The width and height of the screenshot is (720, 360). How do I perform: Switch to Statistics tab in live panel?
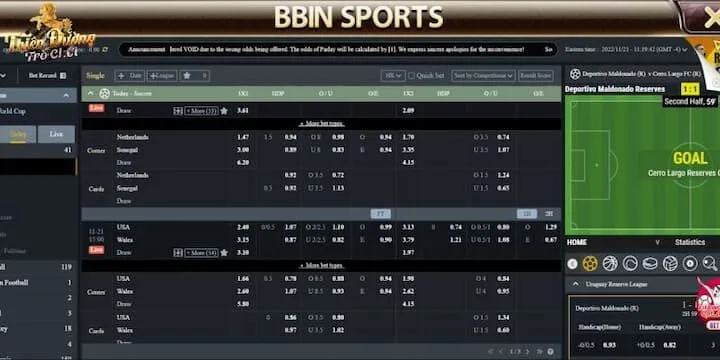click(690, 242)
